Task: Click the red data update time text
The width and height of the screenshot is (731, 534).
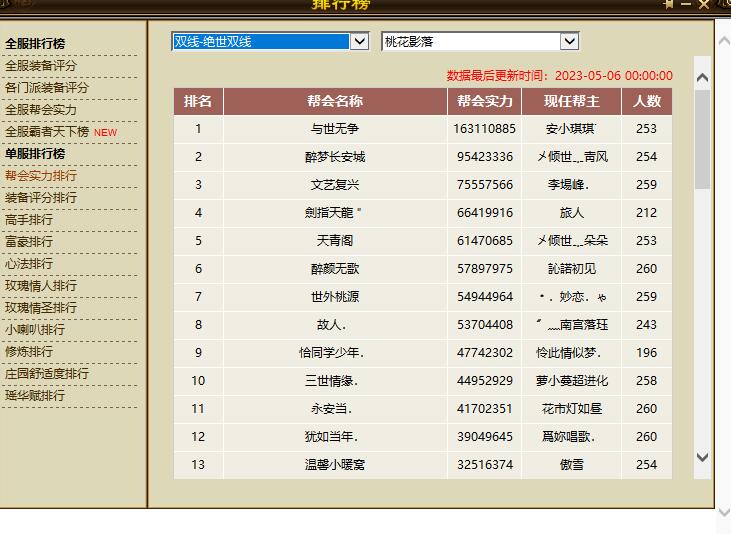Action: pyautogui.click(x=559, y=76)
